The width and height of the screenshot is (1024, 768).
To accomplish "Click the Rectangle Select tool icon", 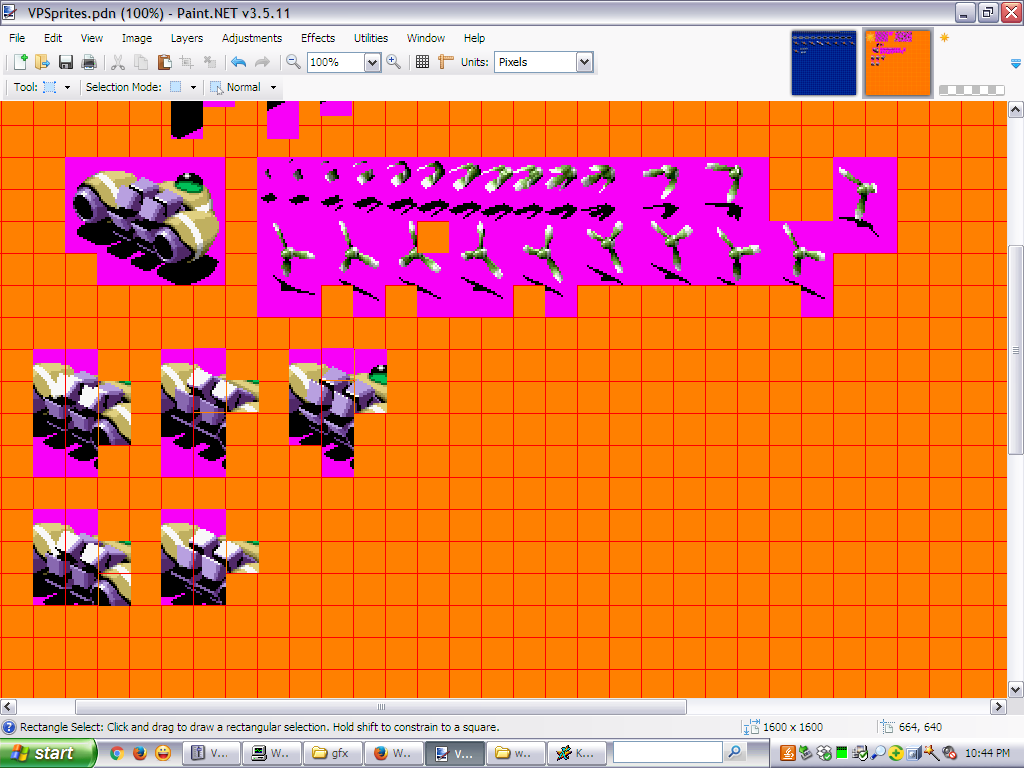I will [x=50, y=87].
